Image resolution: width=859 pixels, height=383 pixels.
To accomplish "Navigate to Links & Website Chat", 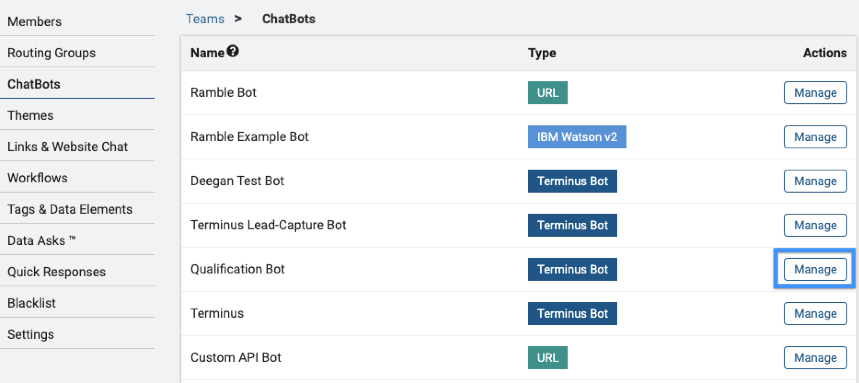I will click(x=67, y=147).
